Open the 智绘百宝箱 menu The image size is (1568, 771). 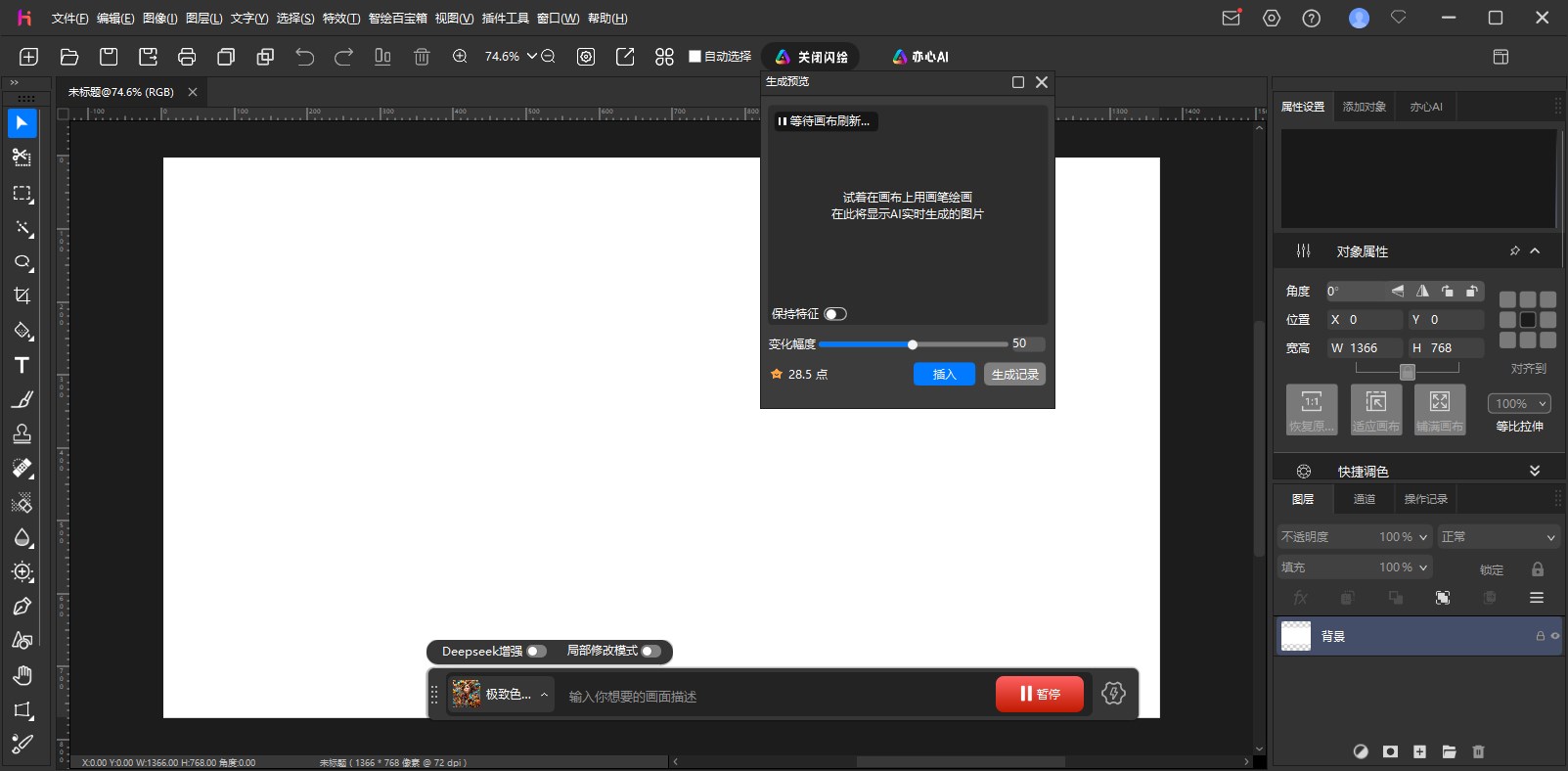[x=397, y=18]
